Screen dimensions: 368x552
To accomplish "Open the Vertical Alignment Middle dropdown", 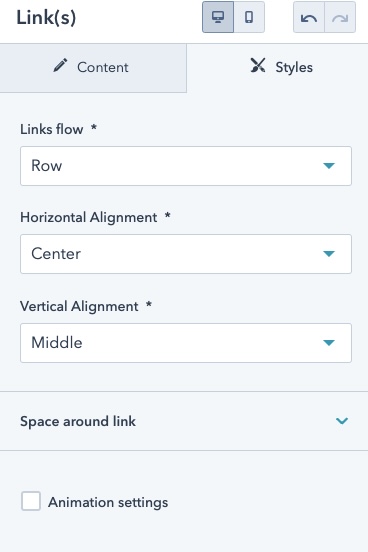I will point(186,343).
